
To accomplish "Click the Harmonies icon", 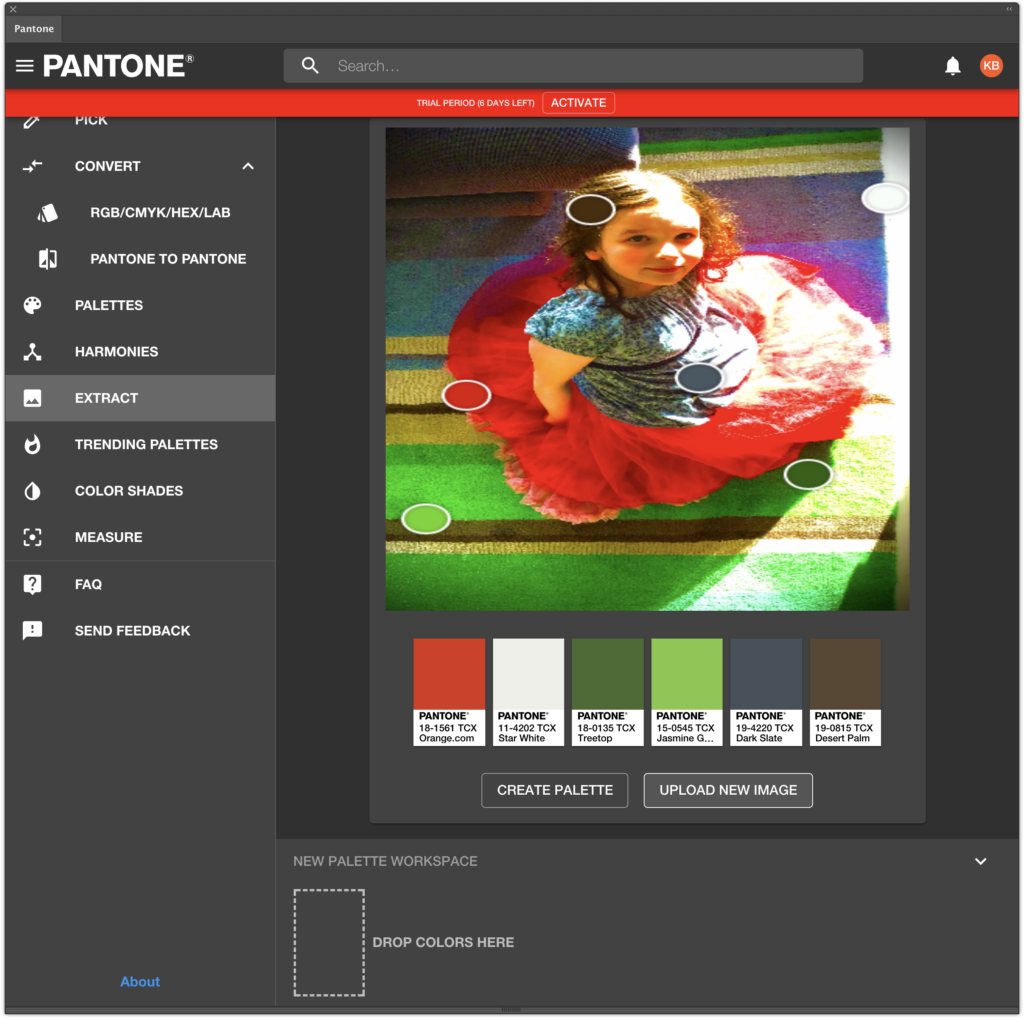I will pos(32,352).
